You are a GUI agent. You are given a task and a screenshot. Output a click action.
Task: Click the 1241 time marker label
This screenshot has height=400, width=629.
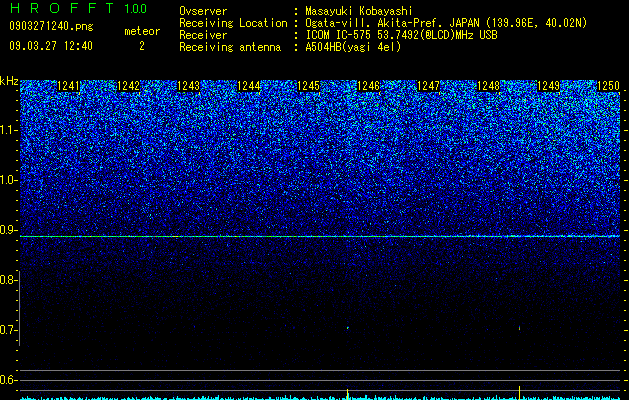coord(69,86)
